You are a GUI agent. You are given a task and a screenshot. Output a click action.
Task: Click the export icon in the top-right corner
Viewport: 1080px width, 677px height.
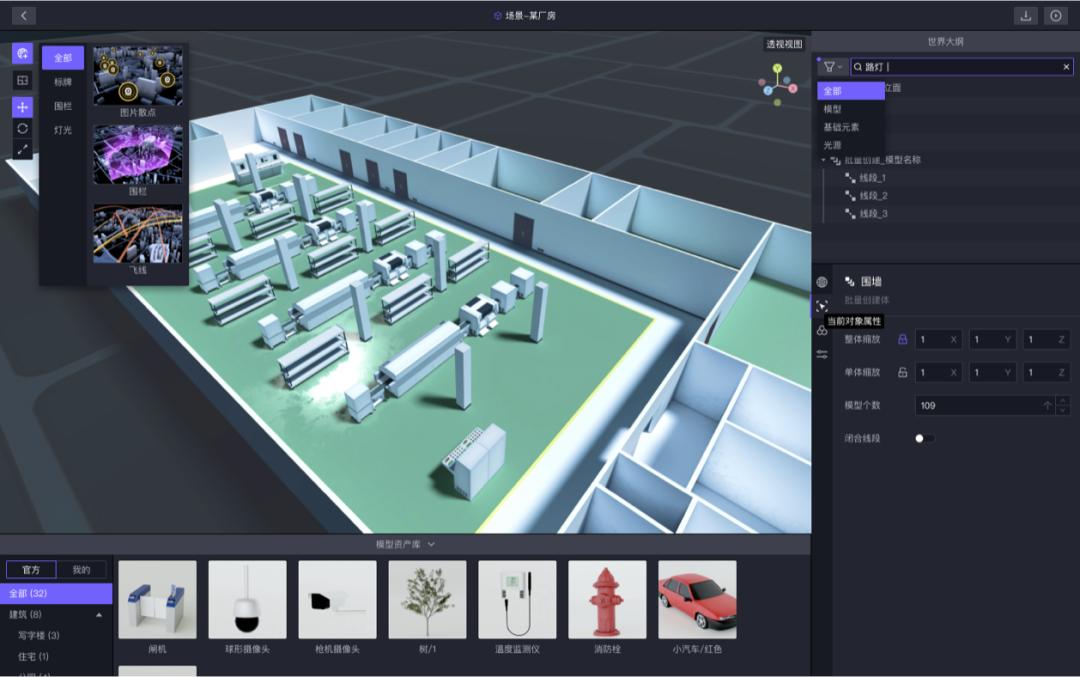click(x=1023, y=15)
